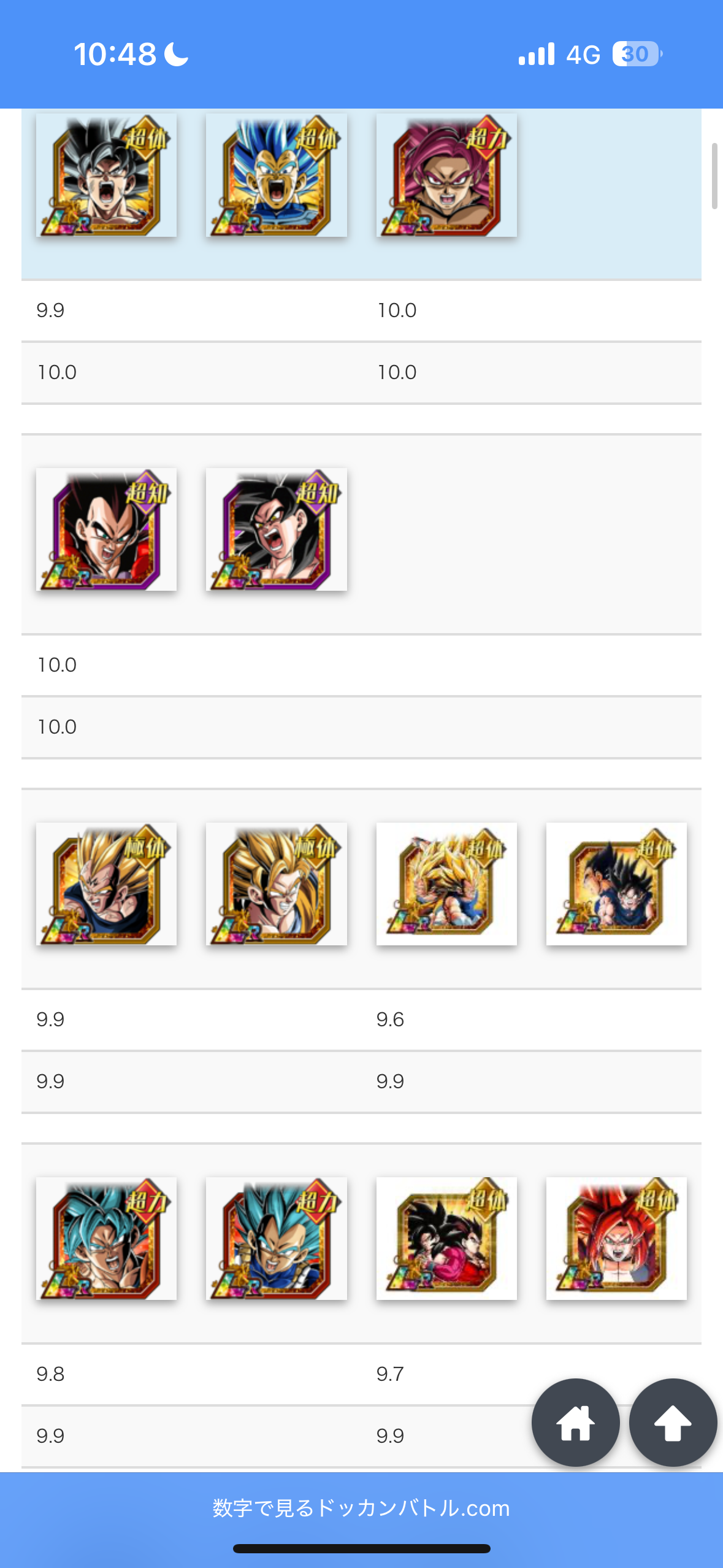The width and height of the screenshot is (723, 1568).
Task: Click the page scrollbar thumb
Action: pyautogui.click(x=714, y=176)
